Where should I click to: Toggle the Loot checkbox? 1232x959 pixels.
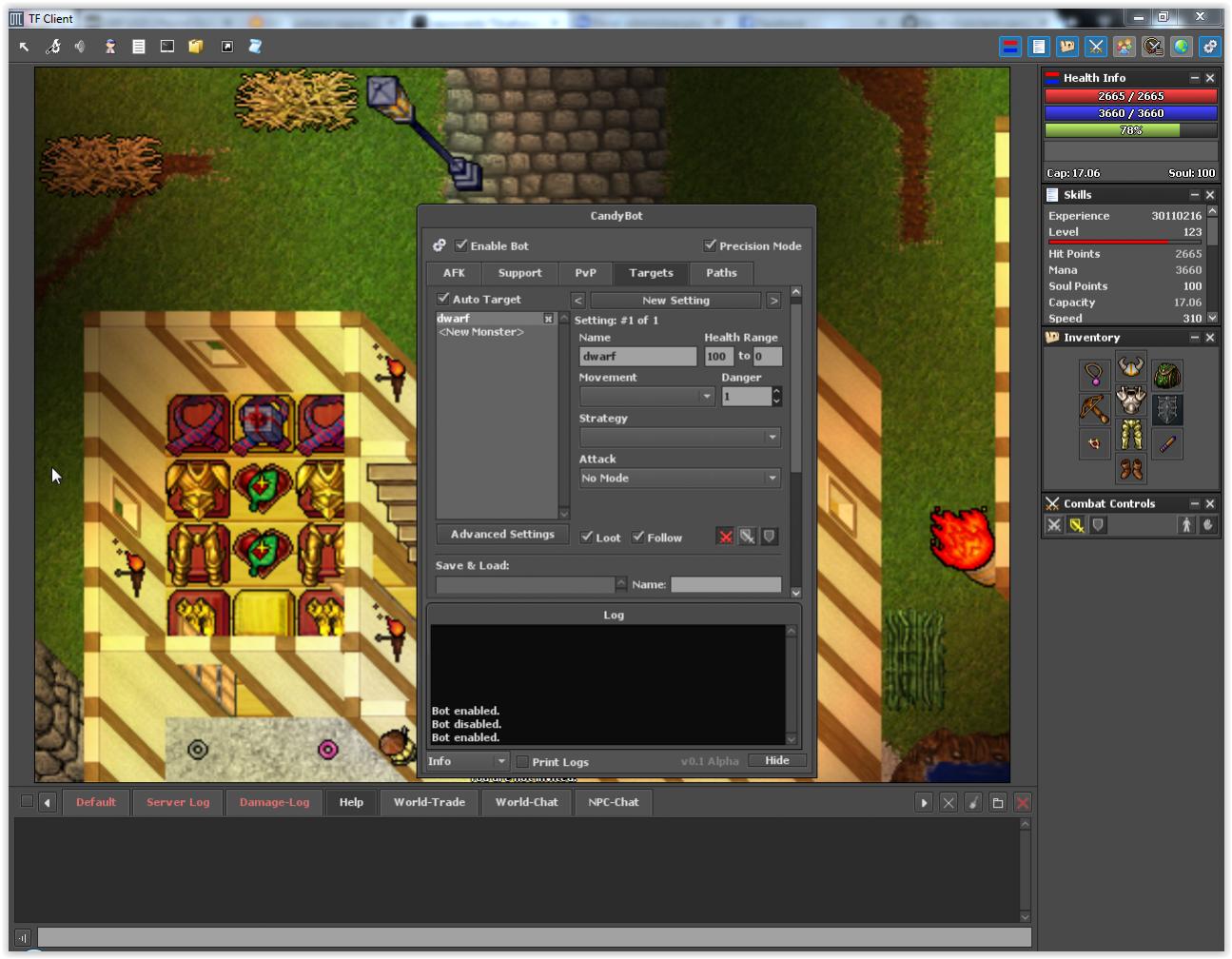click(587, 537)
